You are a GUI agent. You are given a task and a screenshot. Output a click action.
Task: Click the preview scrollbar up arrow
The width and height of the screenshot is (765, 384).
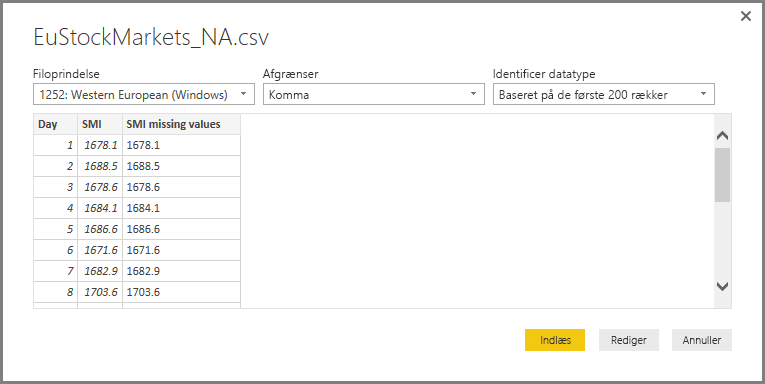[x=723, y=136]
